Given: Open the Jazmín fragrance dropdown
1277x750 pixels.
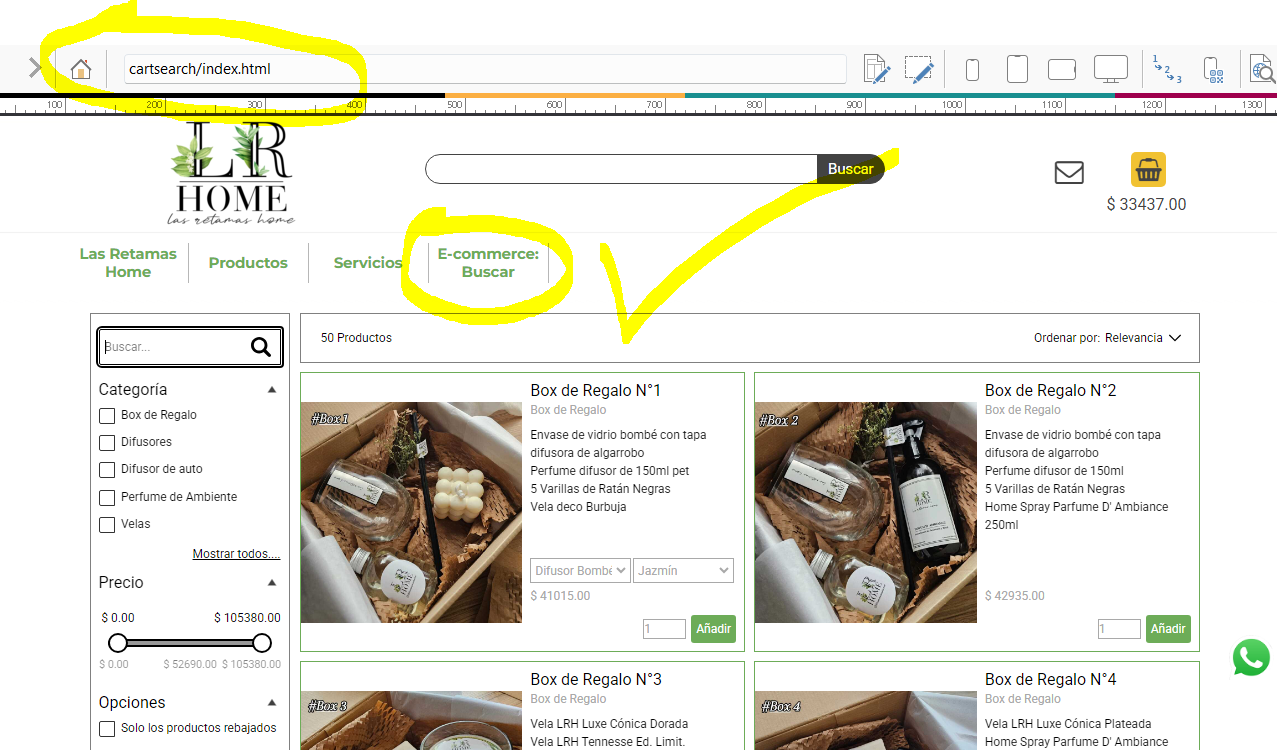Looking at the screenshot, I should click(684, 570).
